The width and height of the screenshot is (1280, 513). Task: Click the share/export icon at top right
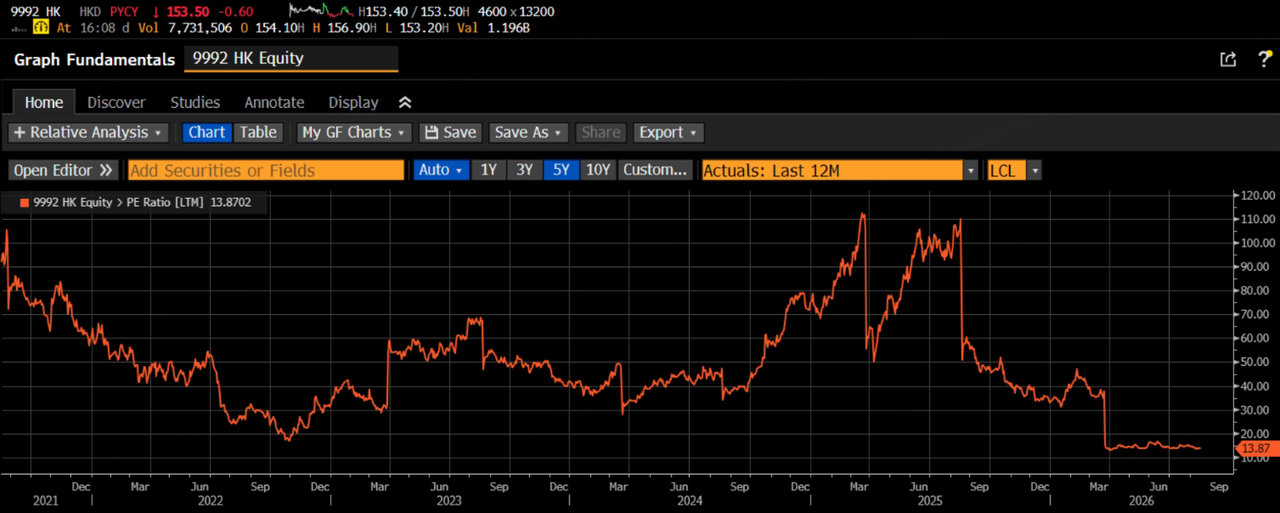click(x=1228, y=59)
